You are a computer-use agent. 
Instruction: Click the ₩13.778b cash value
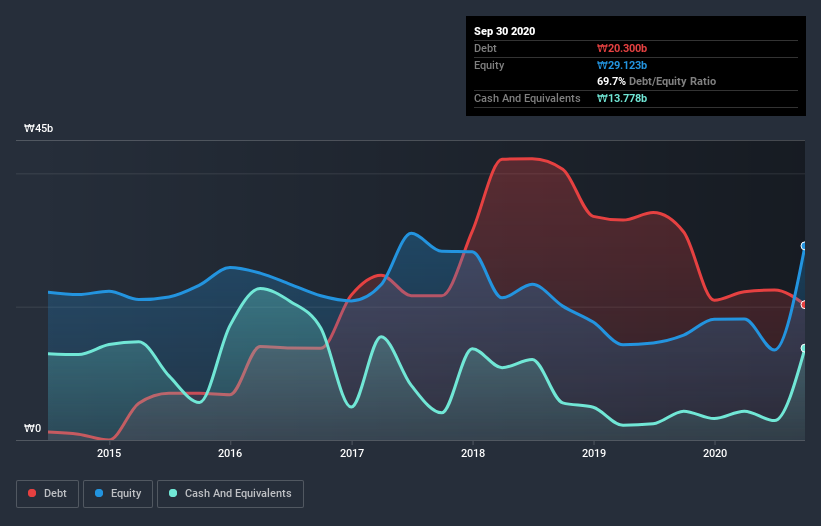pos(622,98)
